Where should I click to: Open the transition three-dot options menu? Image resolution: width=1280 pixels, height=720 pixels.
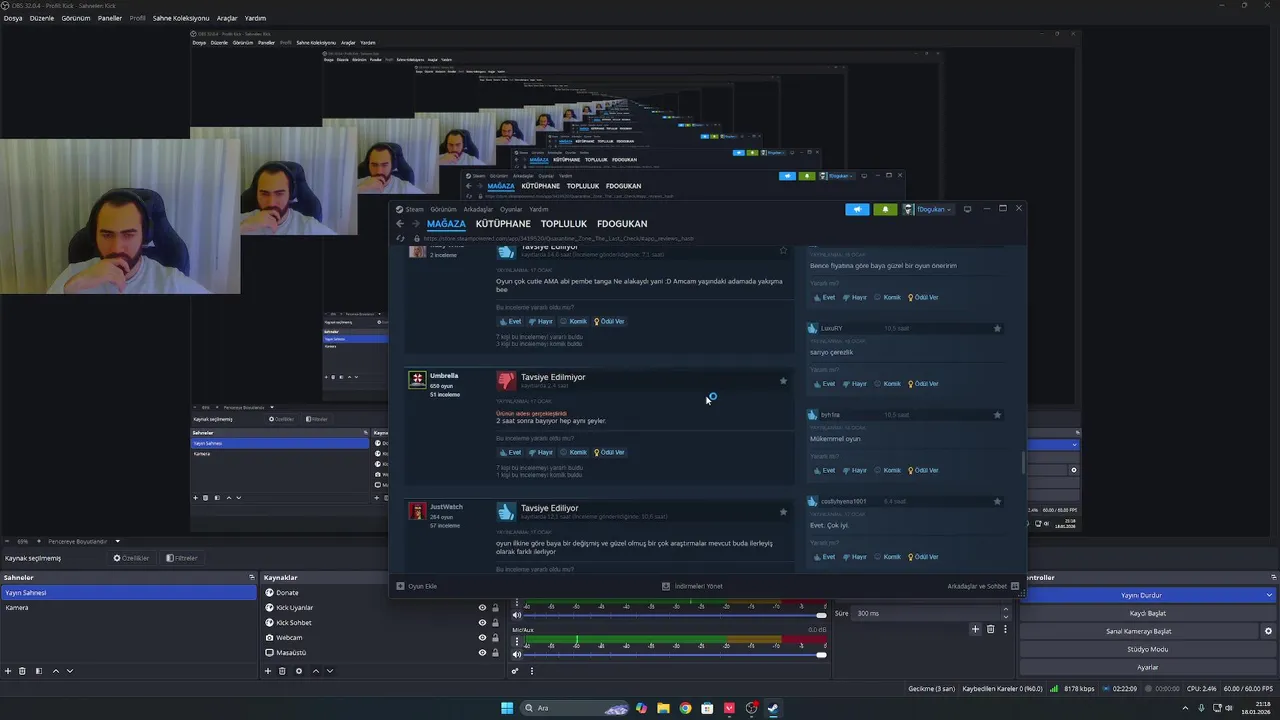click(x=1005, y=629)
